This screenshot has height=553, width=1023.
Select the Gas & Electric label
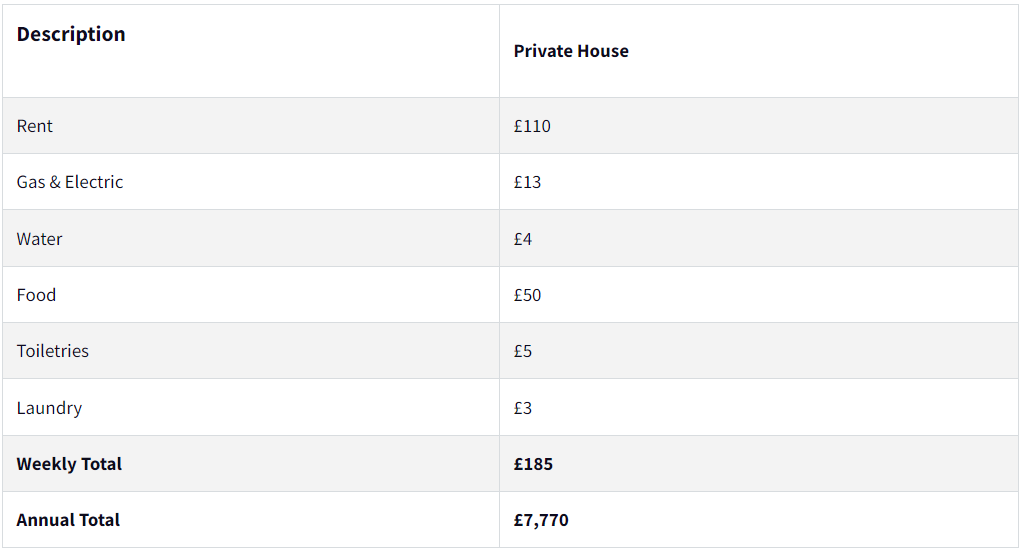point(70,182)
